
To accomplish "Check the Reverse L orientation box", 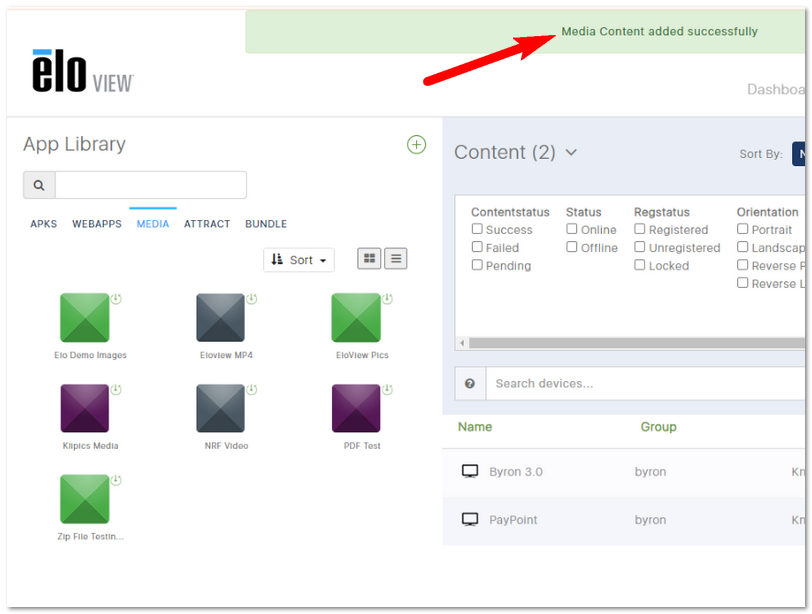I will [x=743, y=283].
